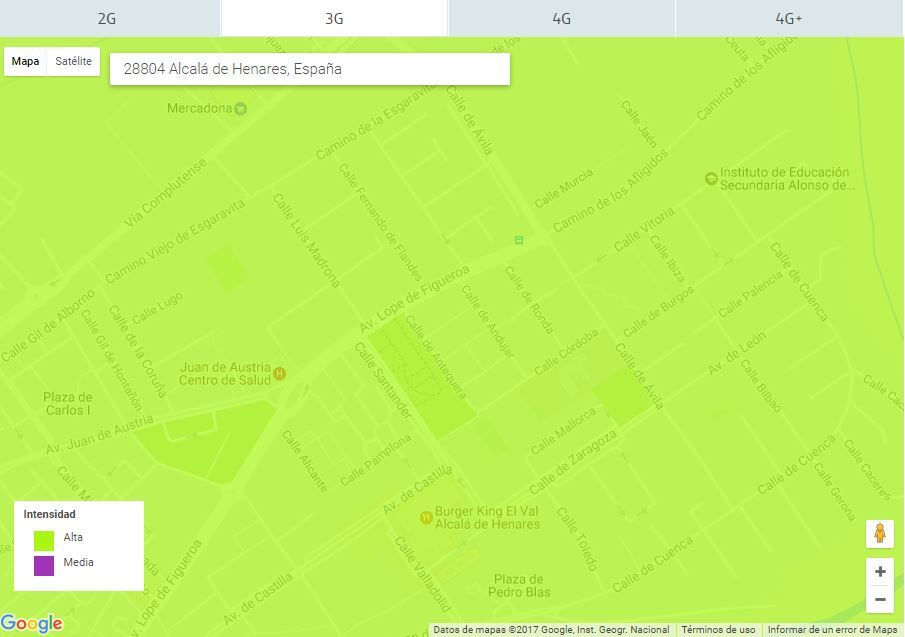Click the Instituto de Educación Secundaria marker
The width and height of the screenshot is (905, 637).
click(x=711, y=178)
